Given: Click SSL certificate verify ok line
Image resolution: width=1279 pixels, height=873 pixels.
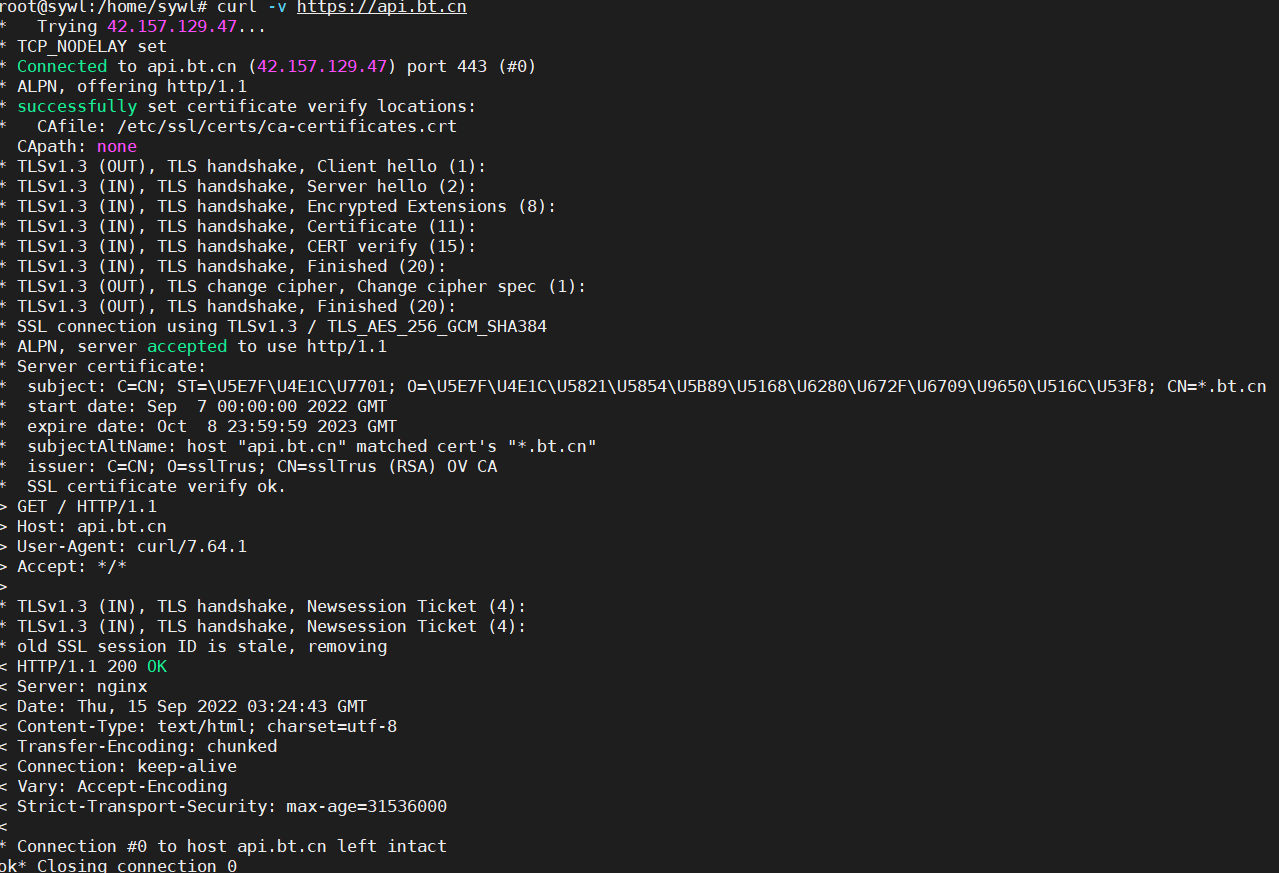Looking at the screenshot, I should pos(157,486).
